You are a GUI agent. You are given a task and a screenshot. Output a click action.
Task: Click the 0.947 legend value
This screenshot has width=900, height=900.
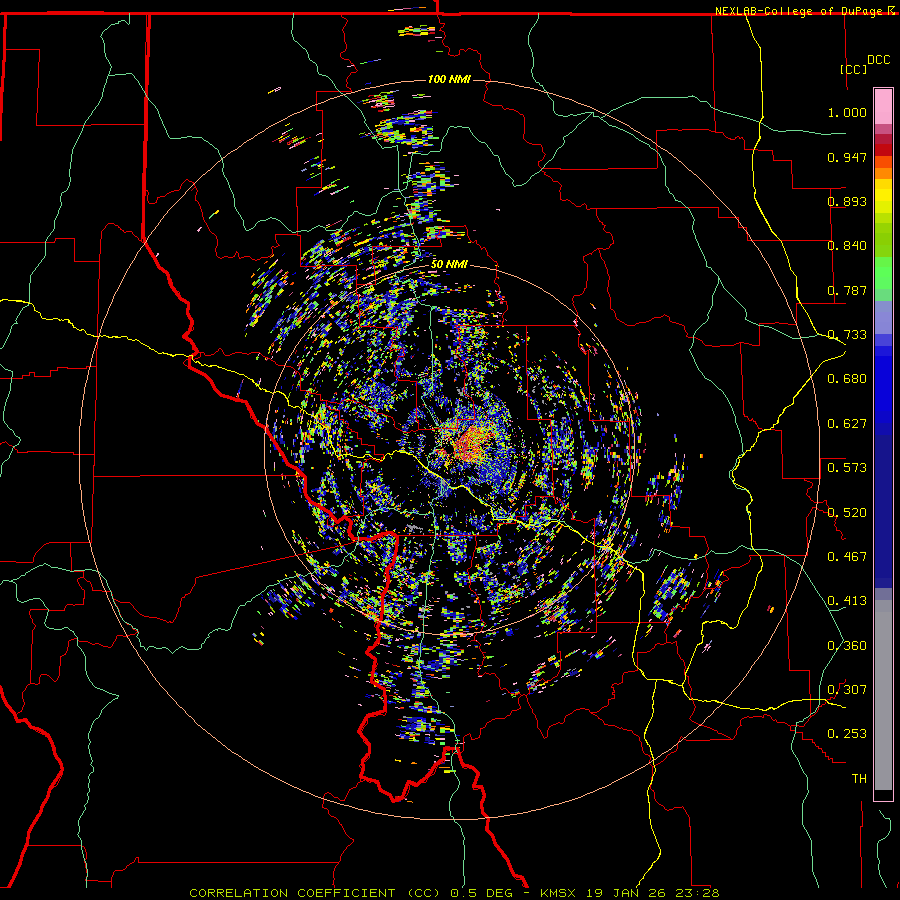(847, 157)
